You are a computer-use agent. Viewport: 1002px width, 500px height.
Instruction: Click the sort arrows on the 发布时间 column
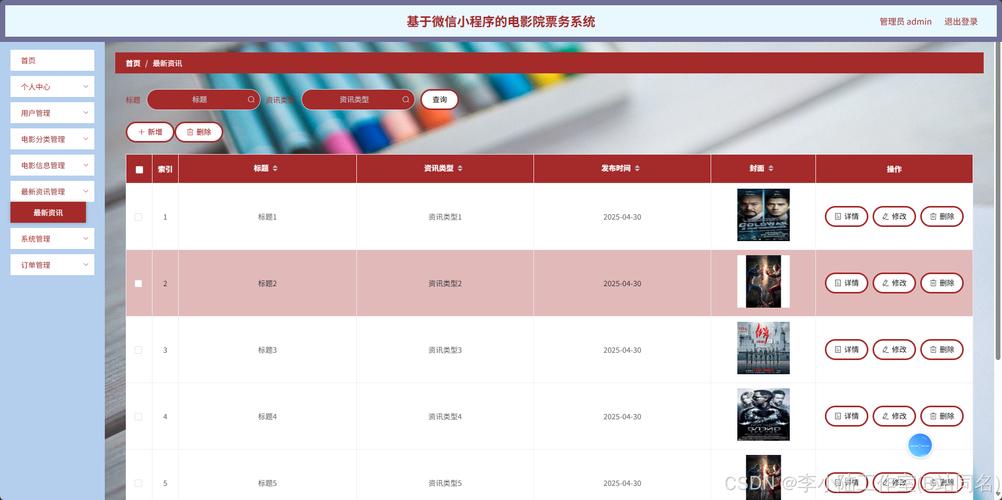[x=637, y=169]
